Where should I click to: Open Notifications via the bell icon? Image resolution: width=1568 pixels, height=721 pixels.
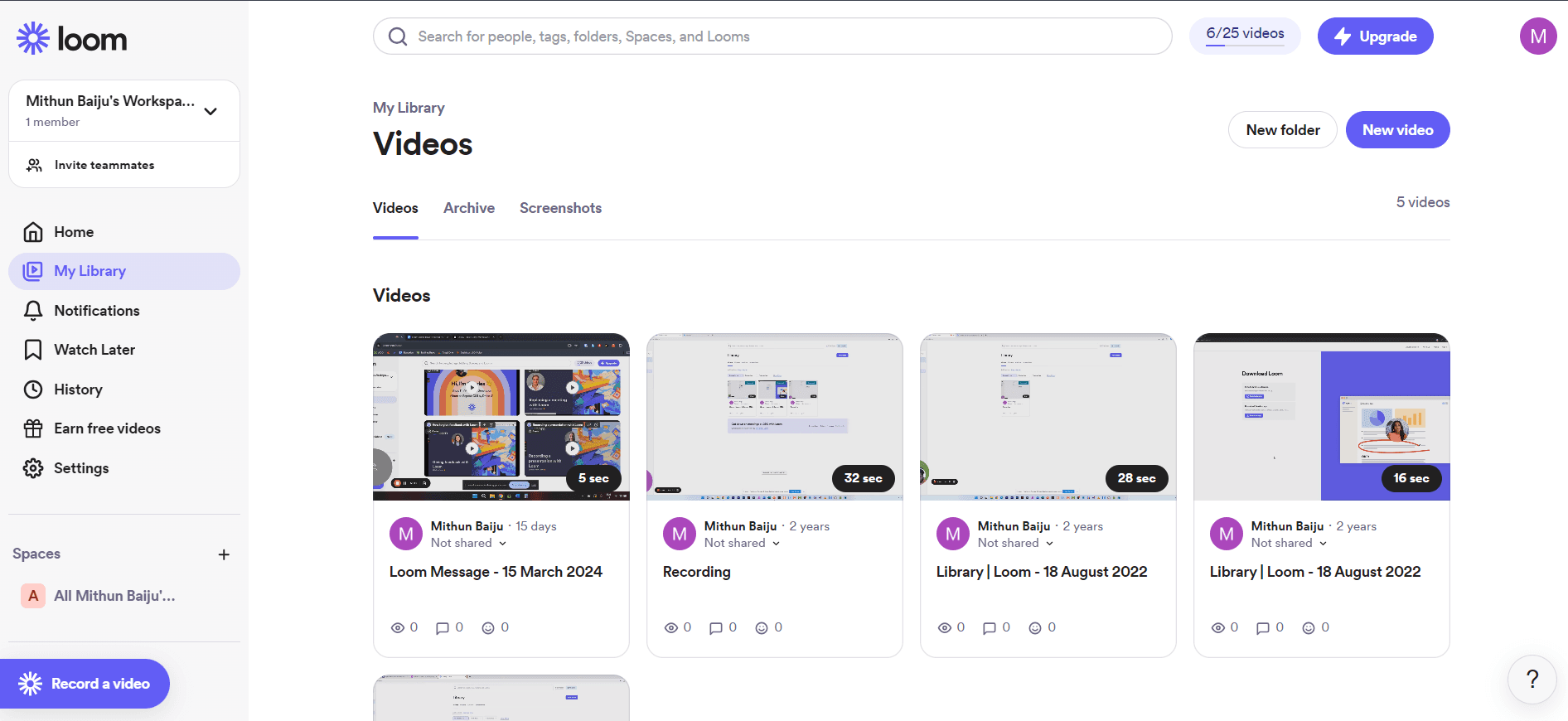tap(33, 311)
